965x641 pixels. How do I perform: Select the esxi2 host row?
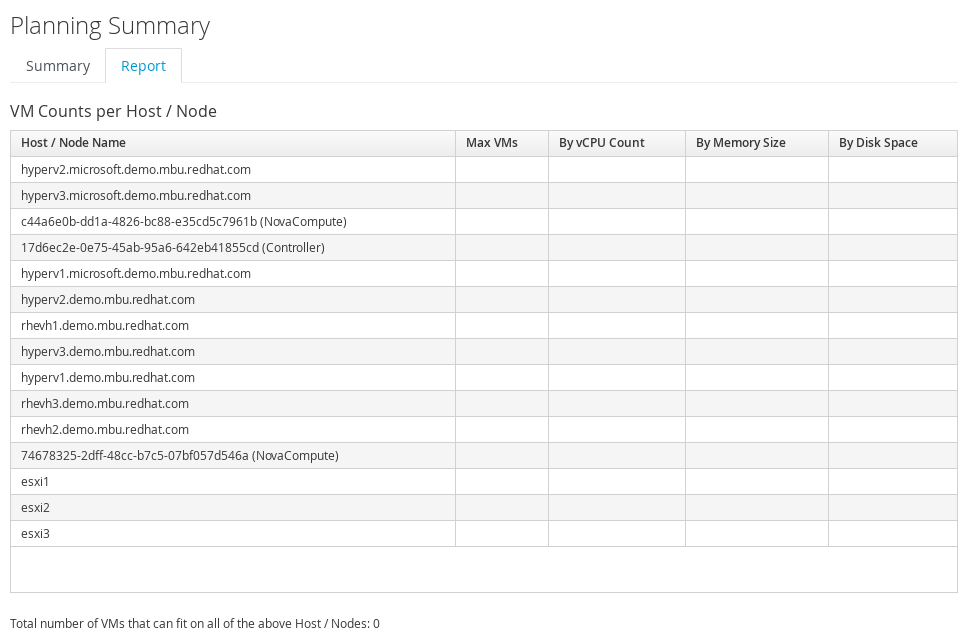pos(484,508)
